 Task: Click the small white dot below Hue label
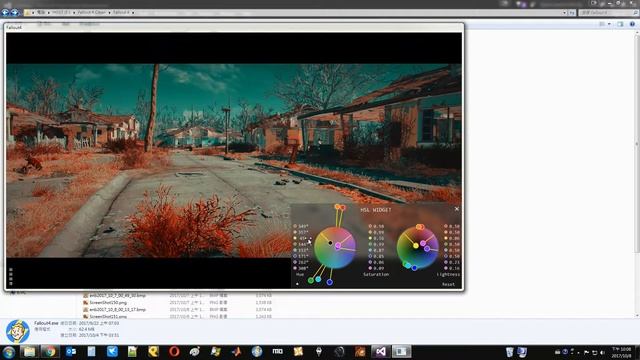(x=297, y=284)
